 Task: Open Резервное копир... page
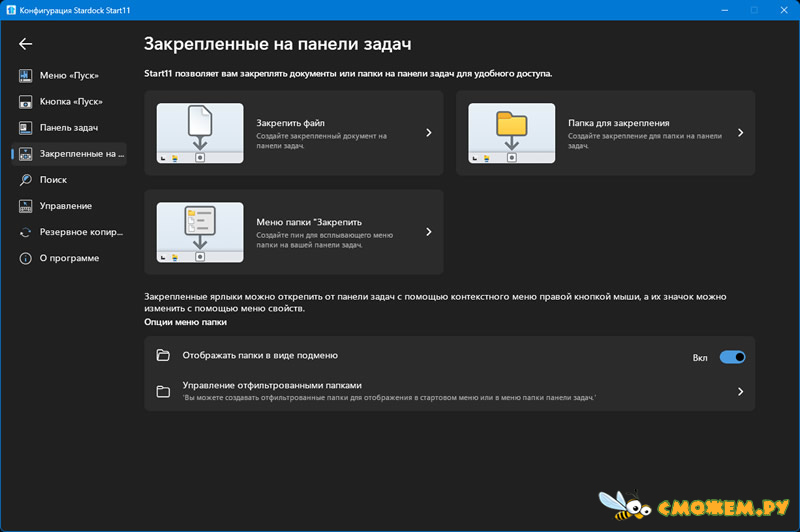(x=69, y=232)
